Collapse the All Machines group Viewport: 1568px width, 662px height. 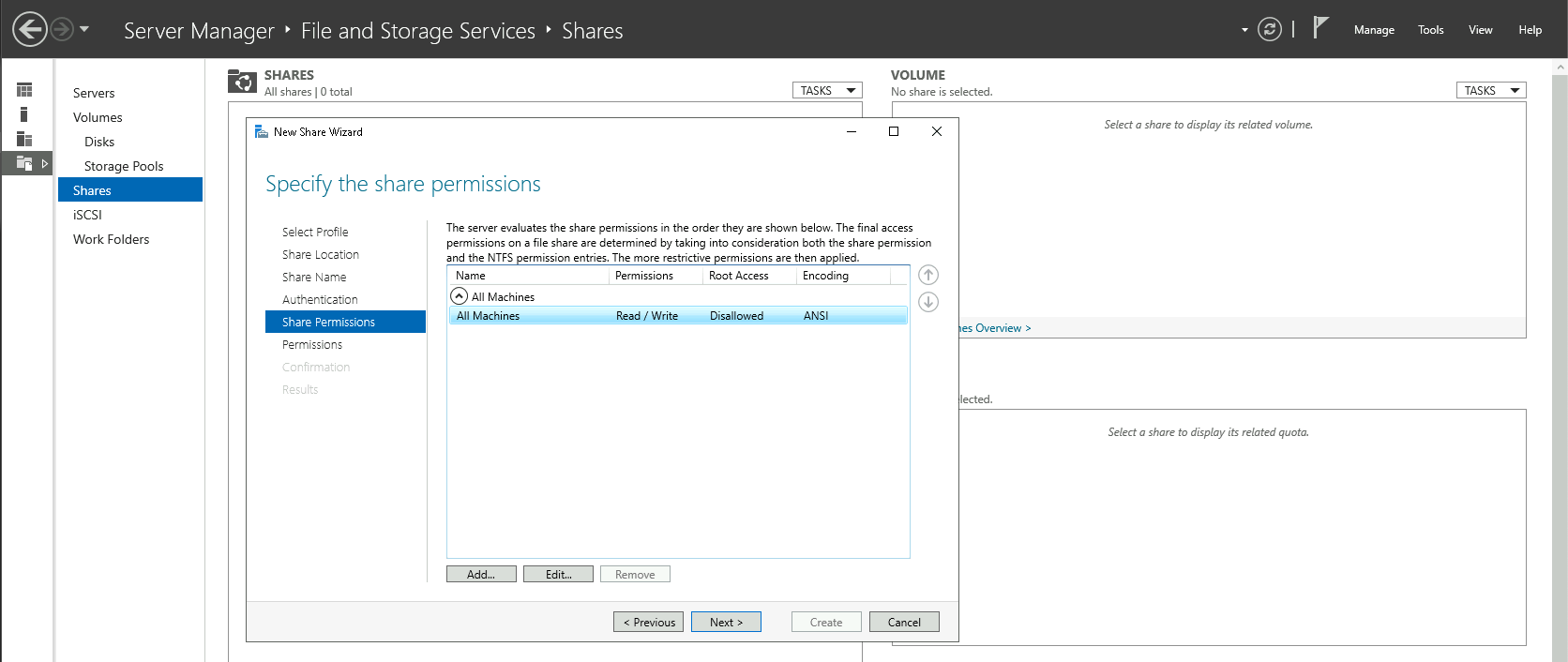[x=460, y=296]
